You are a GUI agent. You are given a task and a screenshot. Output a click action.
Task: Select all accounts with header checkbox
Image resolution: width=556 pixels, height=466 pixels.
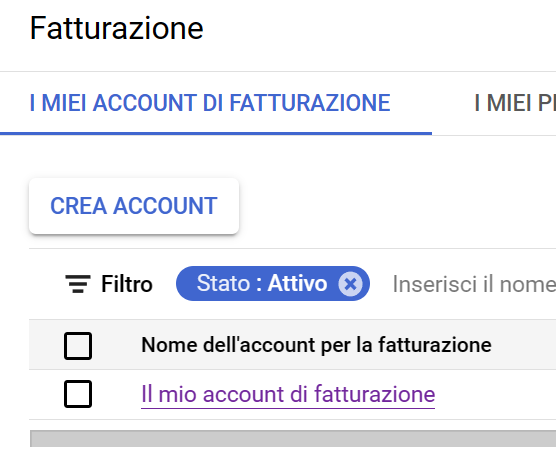tap(78, 346)
